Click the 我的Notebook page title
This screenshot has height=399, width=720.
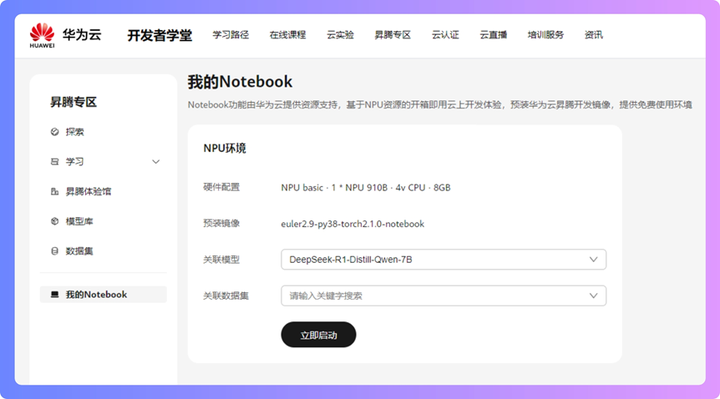click(x=240, y=82)
